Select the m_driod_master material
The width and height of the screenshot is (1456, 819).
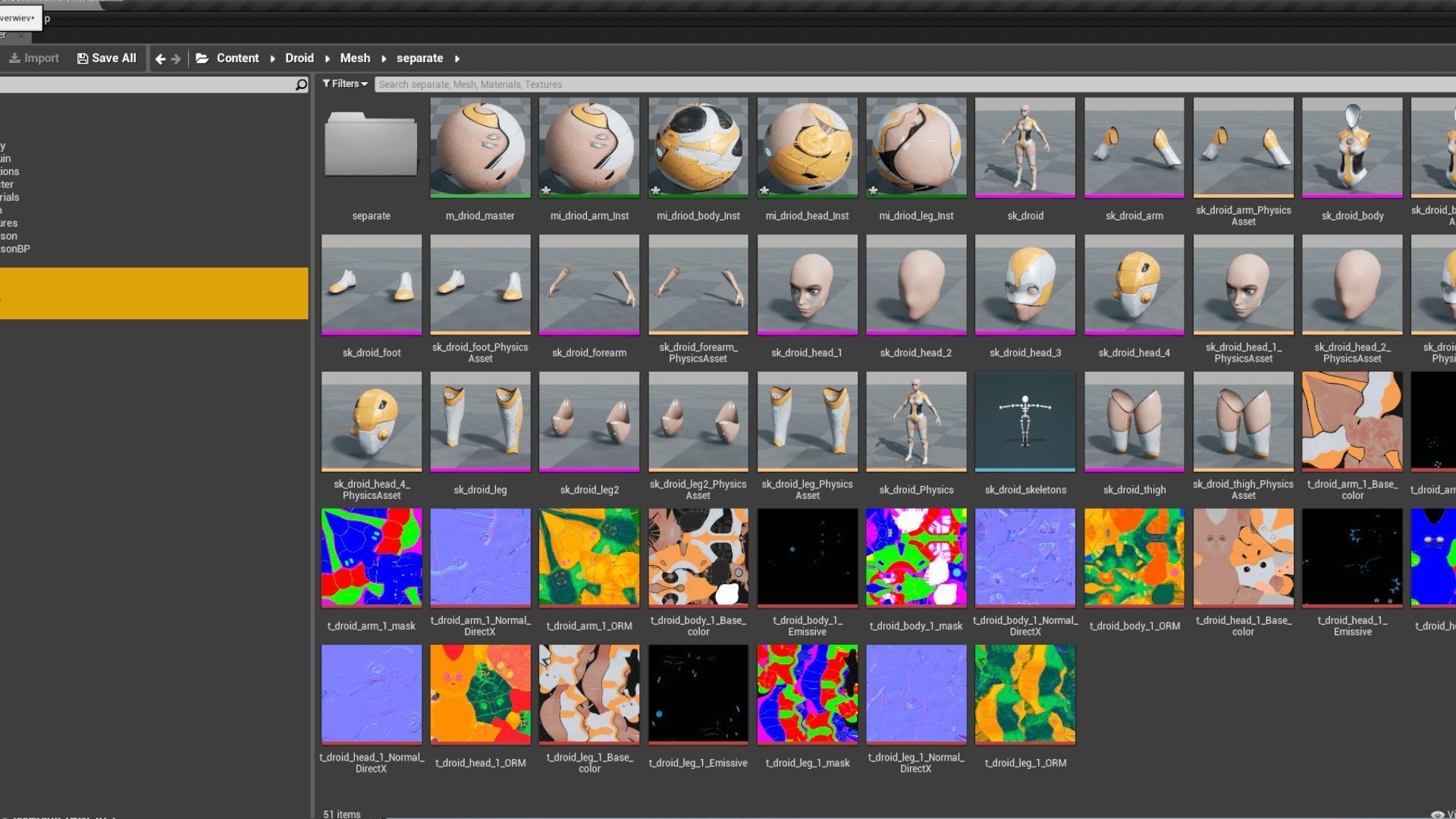coord(480,147)
